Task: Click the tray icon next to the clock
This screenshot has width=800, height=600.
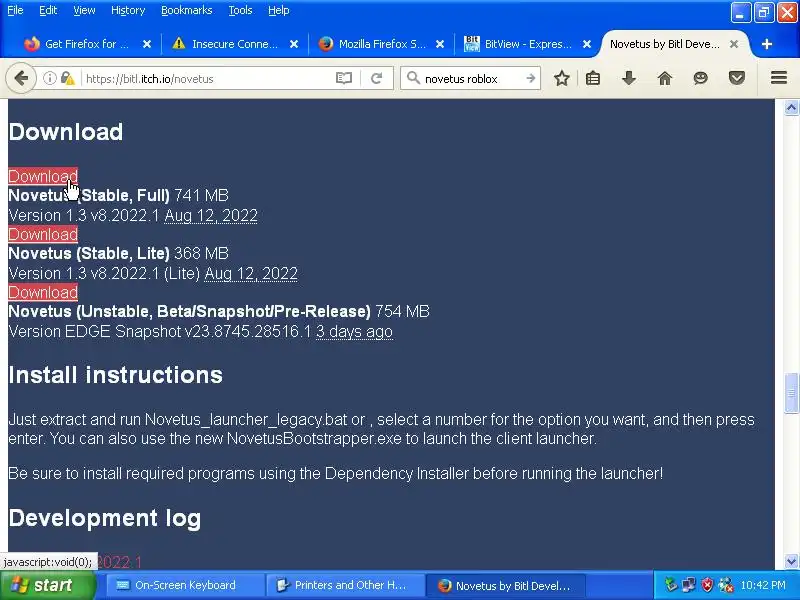Action: [725, 585]
